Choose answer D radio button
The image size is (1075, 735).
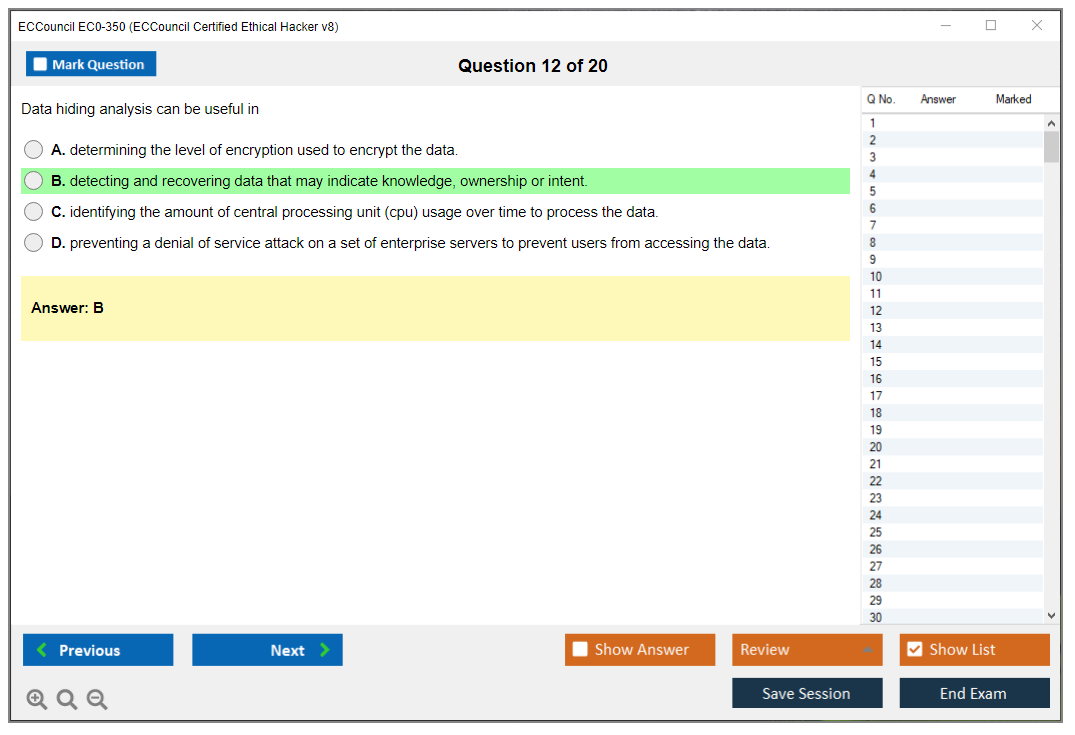(x=34, y=243)
